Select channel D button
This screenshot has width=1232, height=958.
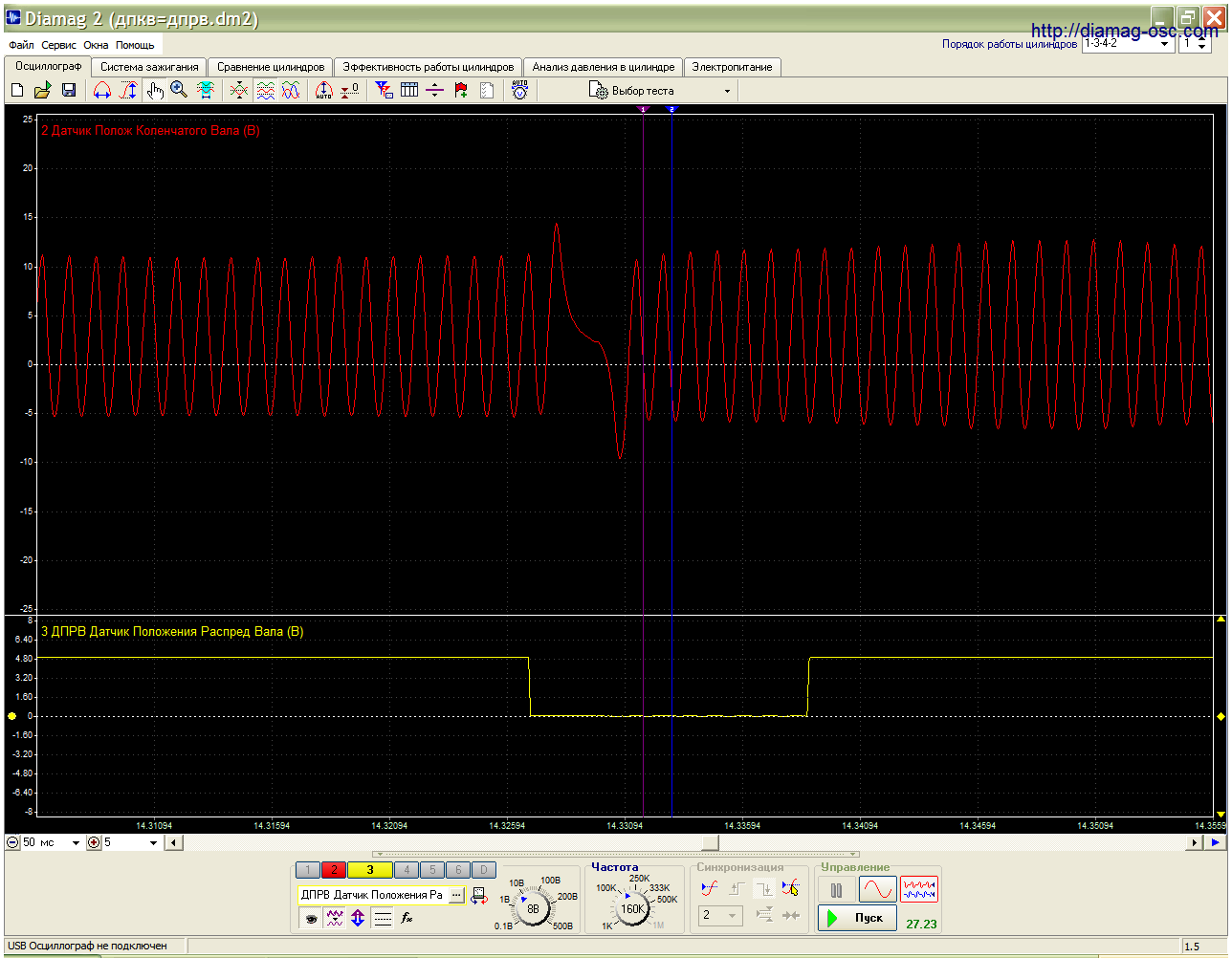[x=484, y=870]
